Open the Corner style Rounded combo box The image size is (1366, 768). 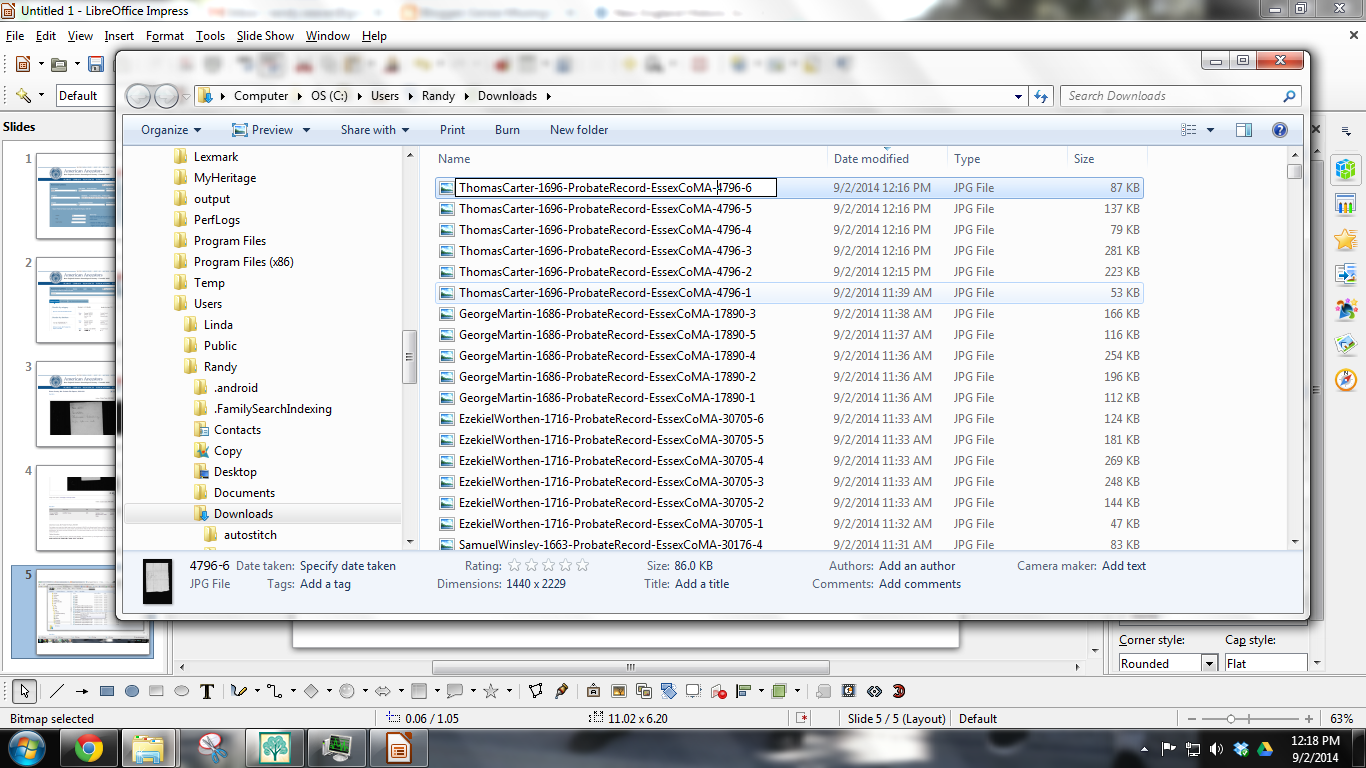tap(1169, 663)
